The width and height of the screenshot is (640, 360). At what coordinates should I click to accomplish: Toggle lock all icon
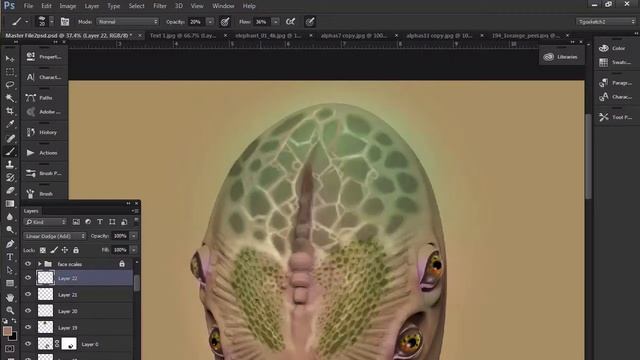pos(76,250)
